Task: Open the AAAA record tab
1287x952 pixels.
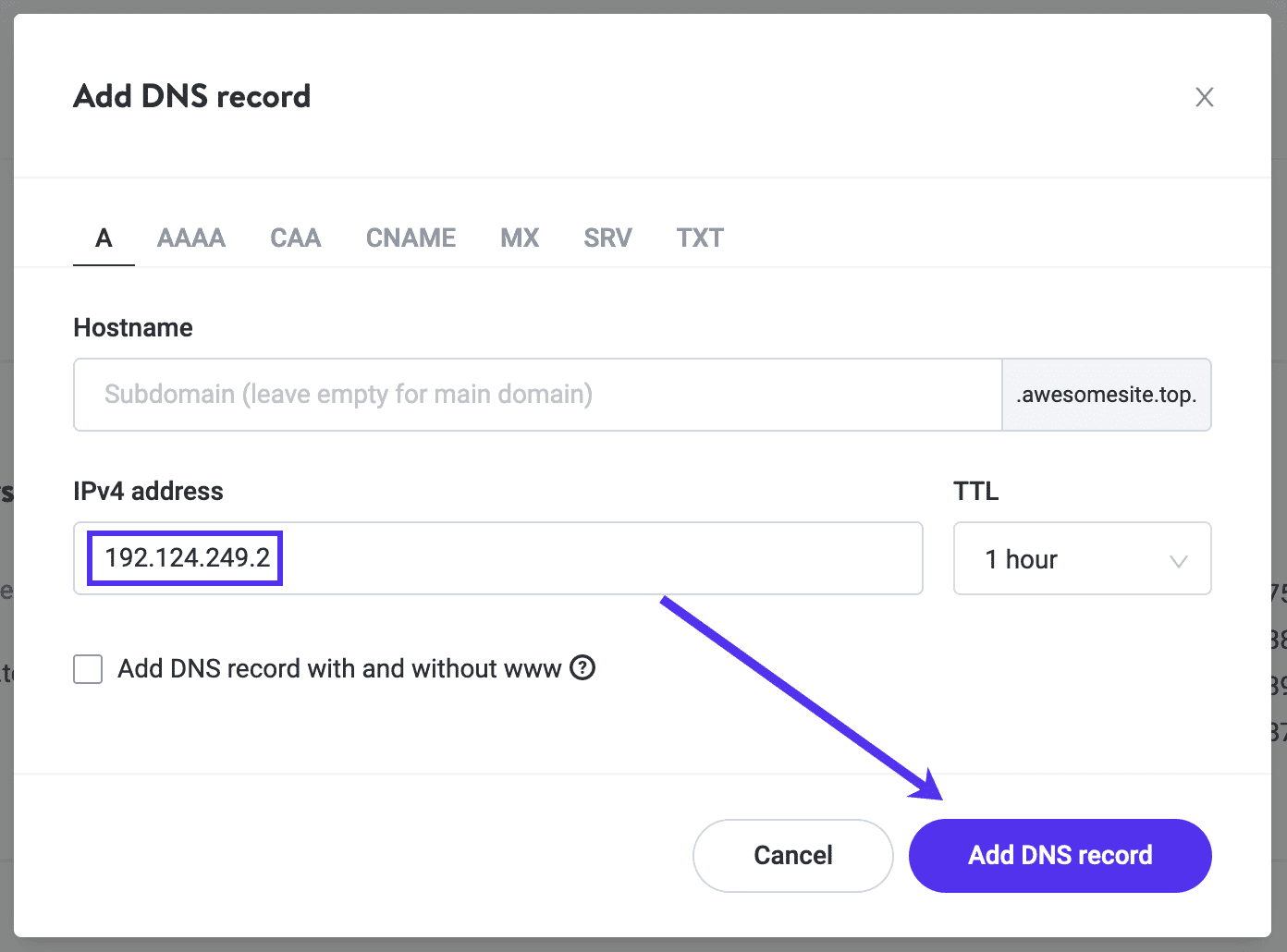Action: click(x=190, y=238)
